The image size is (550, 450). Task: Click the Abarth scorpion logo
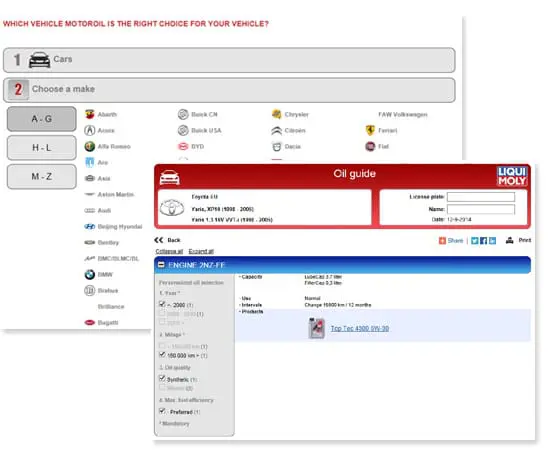(89, 114)
